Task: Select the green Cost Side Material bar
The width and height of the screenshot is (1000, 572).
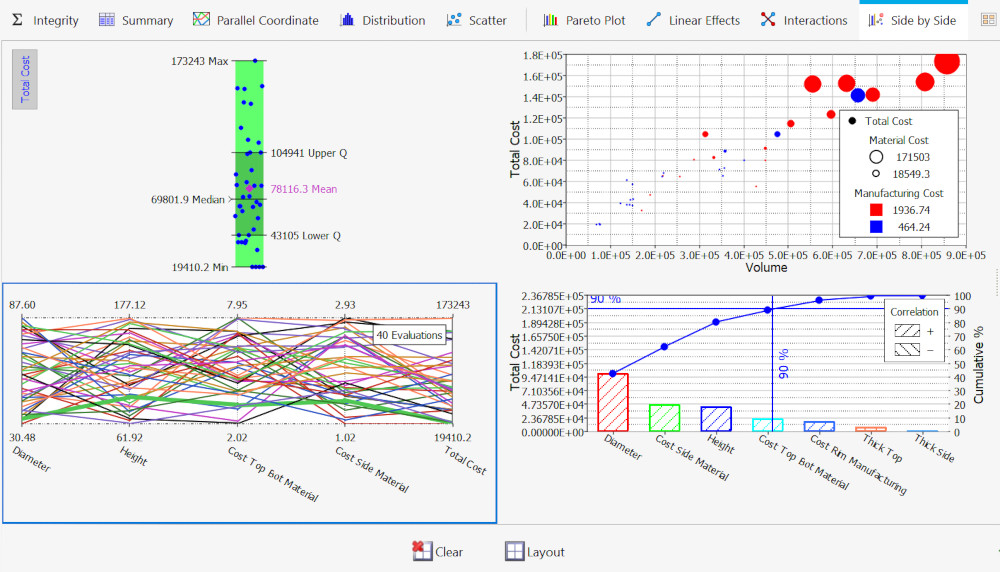Action: (x=664, y=418)
